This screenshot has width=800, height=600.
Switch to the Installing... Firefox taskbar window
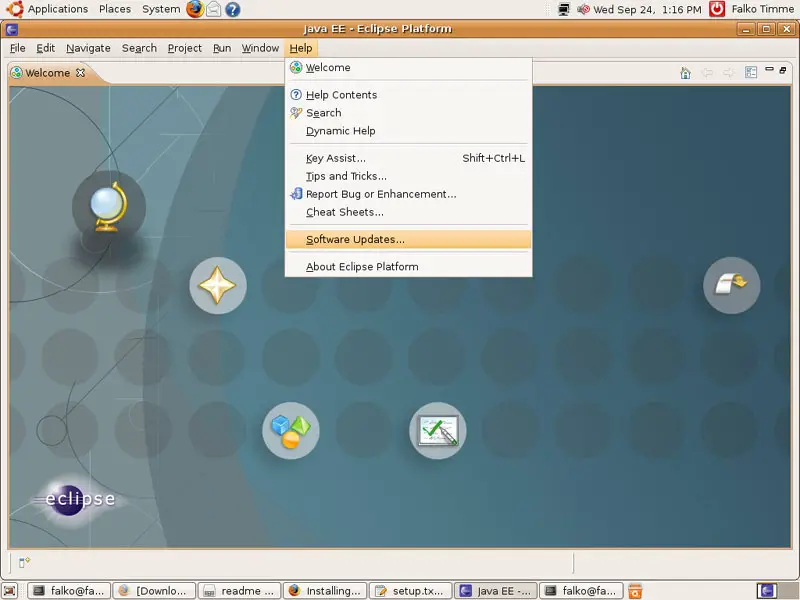pyautogui.click(x=325, y=591)
